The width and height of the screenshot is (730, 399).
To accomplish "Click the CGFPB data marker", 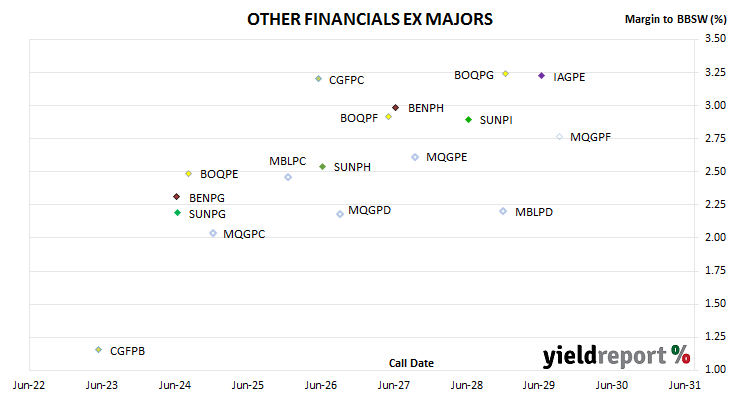I will [99, 350].
